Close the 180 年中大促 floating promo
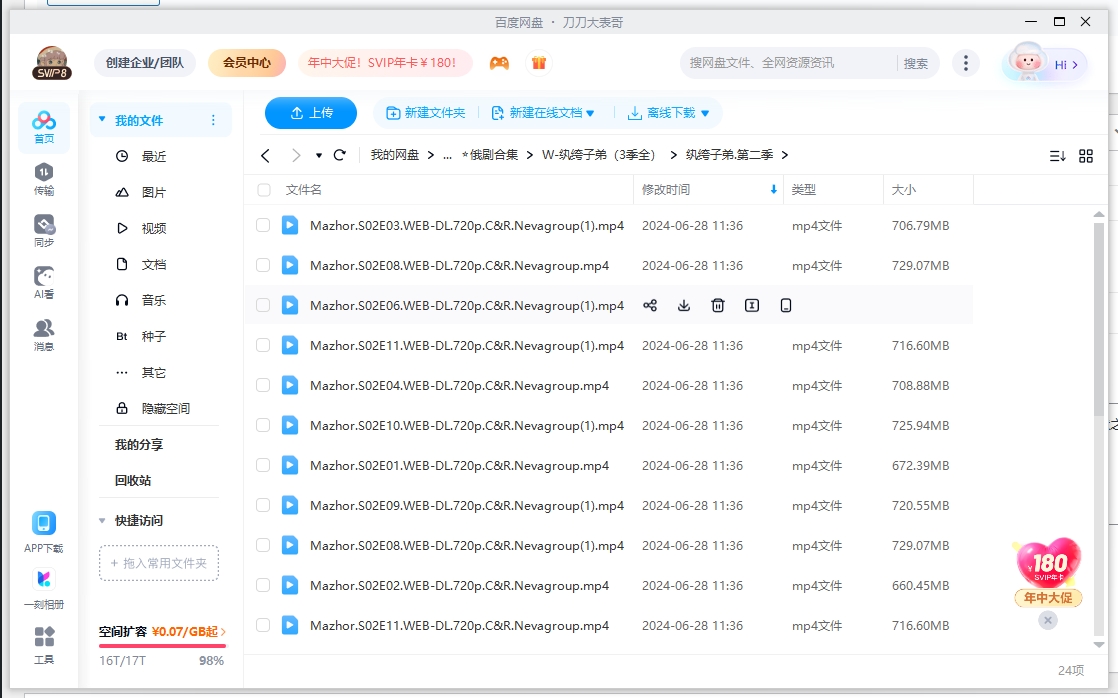Screen dimensions: 1118x698 click(1047, 620)
